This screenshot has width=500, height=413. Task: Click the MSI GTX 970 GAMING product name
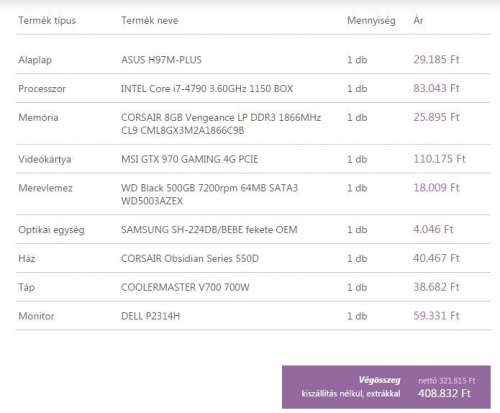coord(190,159)
